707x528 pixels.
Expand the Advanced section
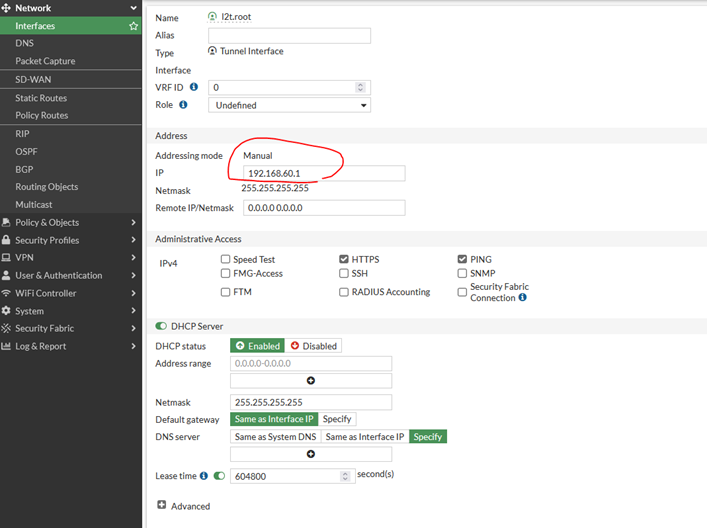(x=161, y=505)
